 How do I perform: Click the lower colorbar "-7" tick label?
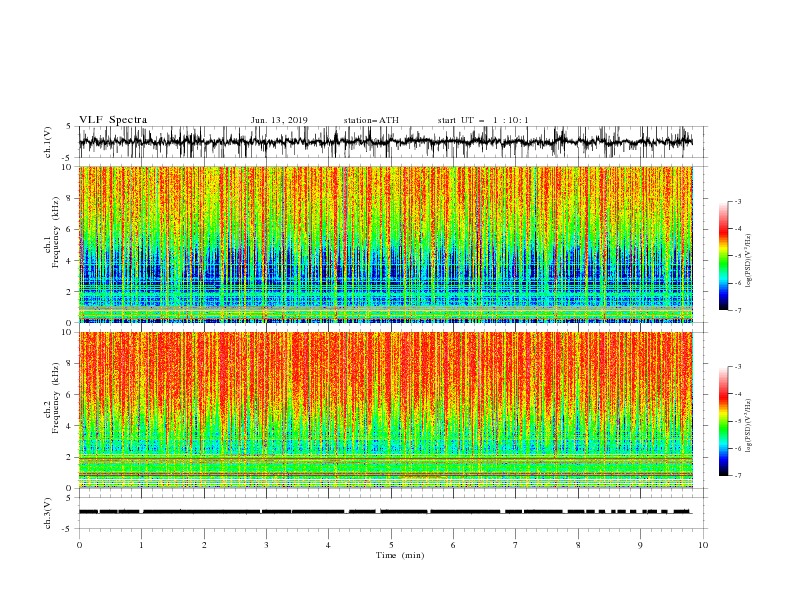point(738,476)
